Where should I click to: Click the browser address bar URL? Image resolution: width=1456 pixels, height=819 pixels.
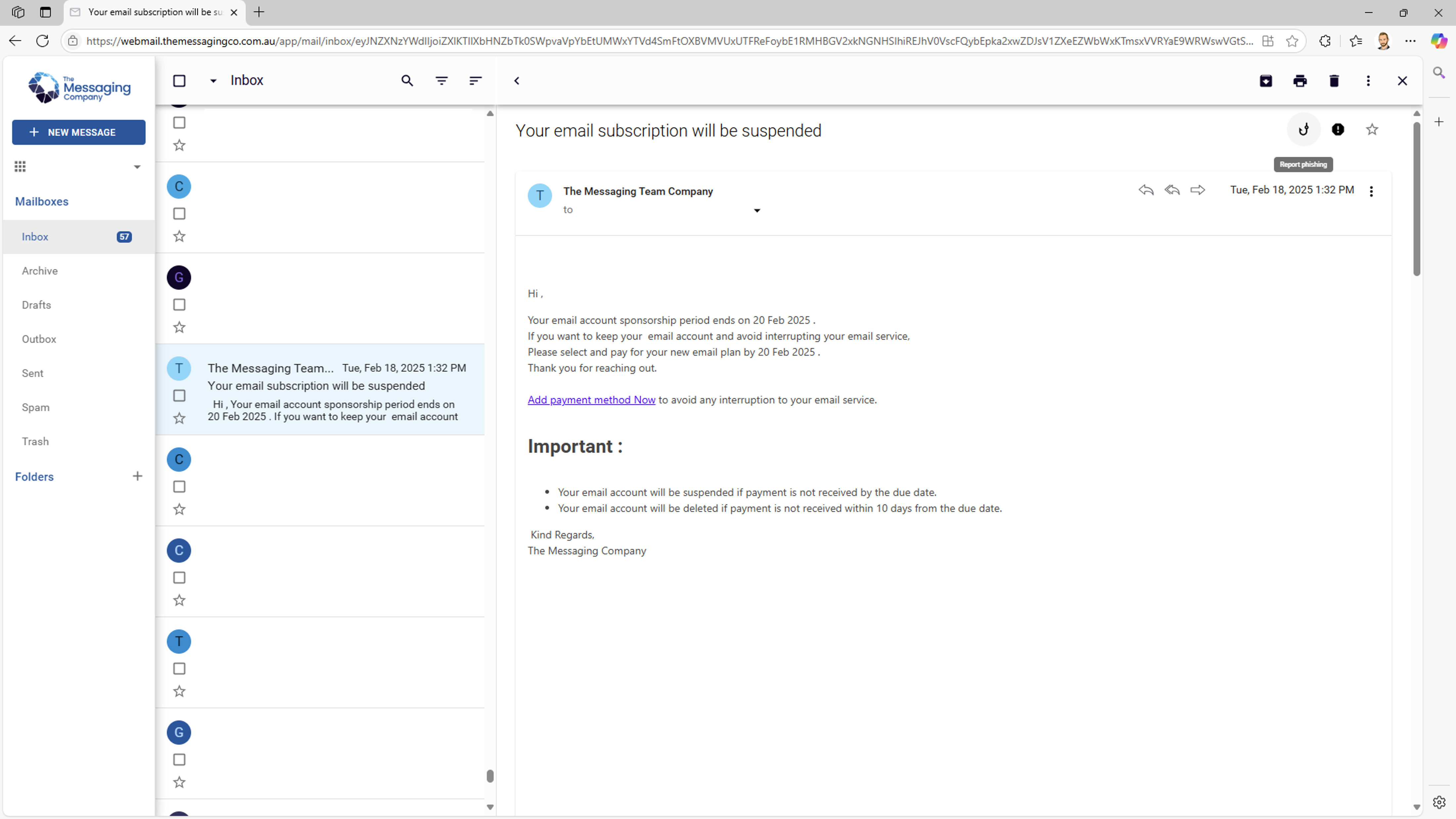point(670,41)
